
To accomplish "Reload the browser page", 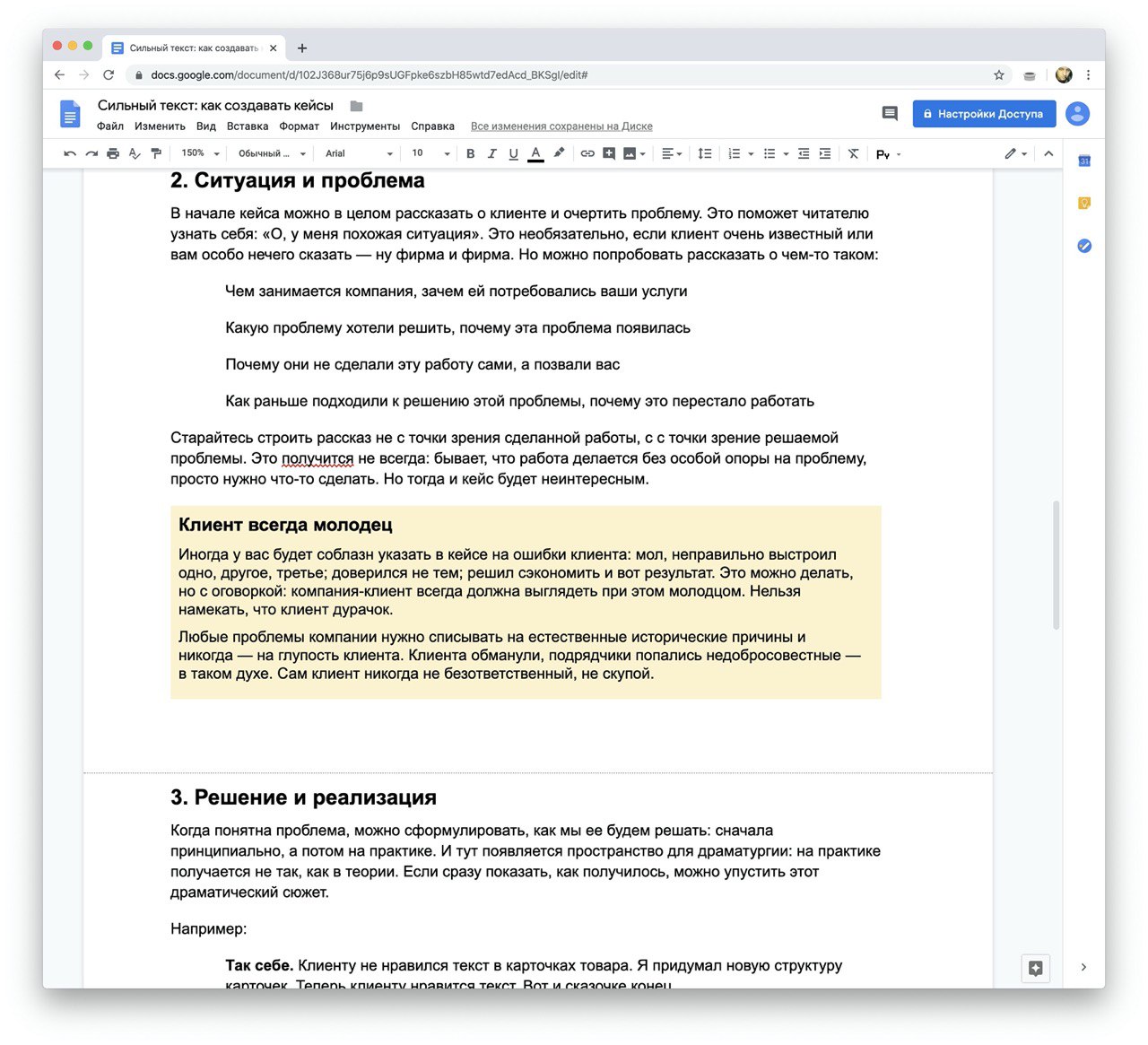I will pyautogui.click(x=109, y=75).
